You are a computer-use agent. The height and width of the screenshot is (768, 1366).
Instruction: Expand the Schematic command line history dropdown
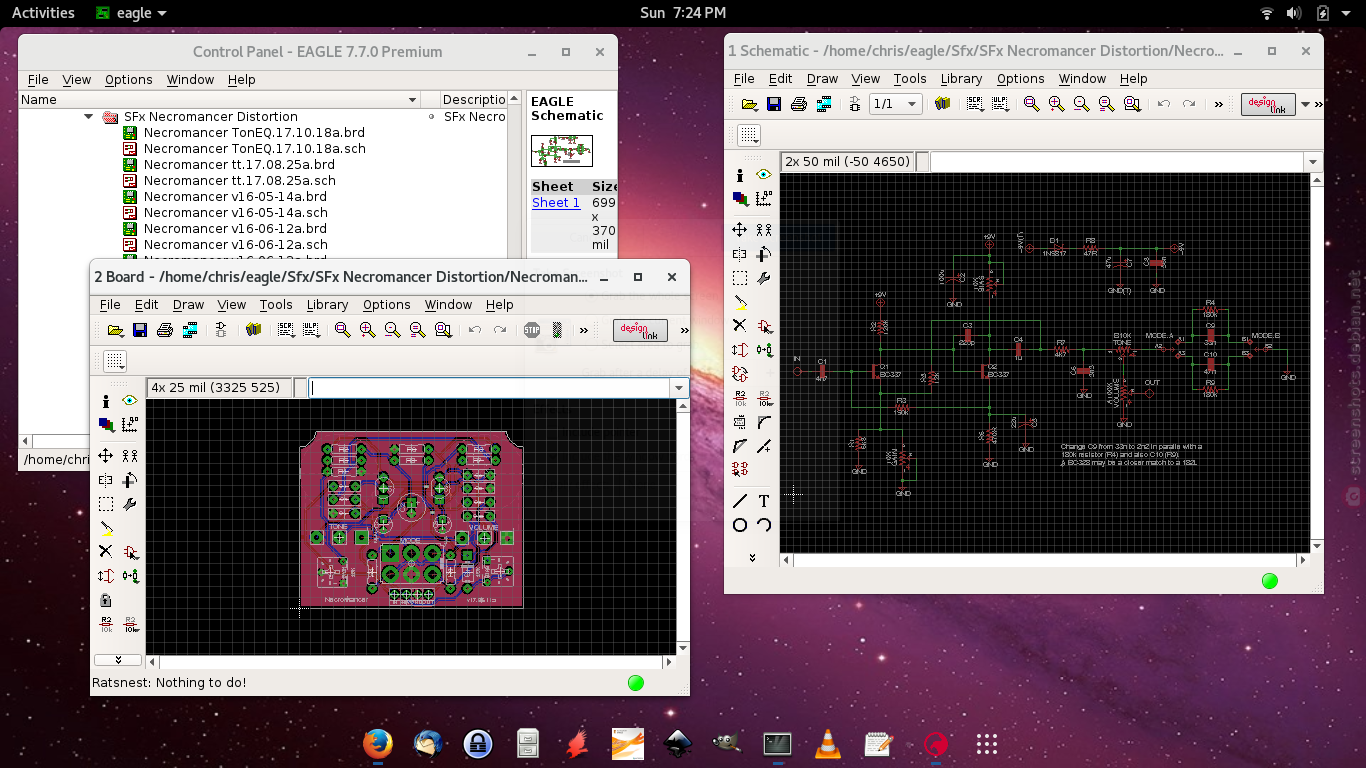[1312, 162]
